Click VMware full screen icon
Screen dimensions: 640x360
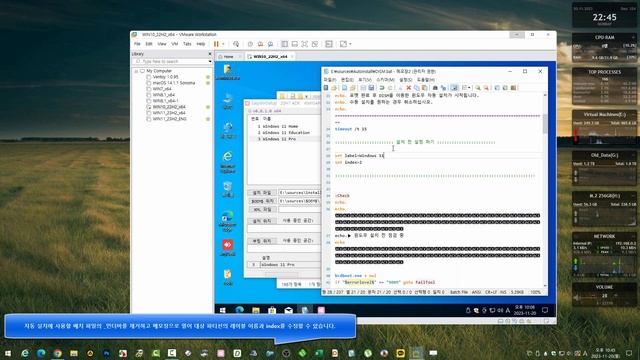[x=304, y=44]
